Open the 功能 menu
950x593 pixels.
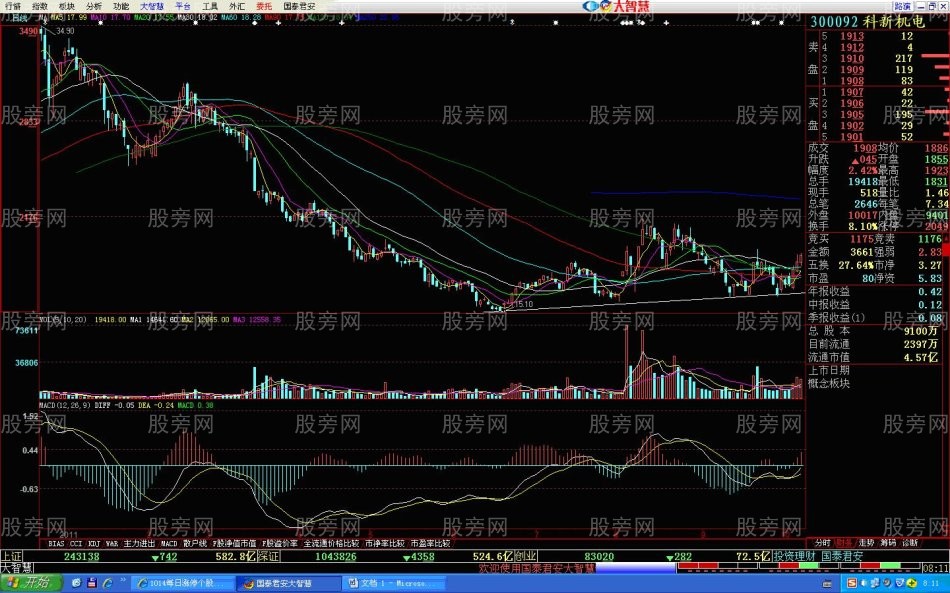click(x=121, y=6)
